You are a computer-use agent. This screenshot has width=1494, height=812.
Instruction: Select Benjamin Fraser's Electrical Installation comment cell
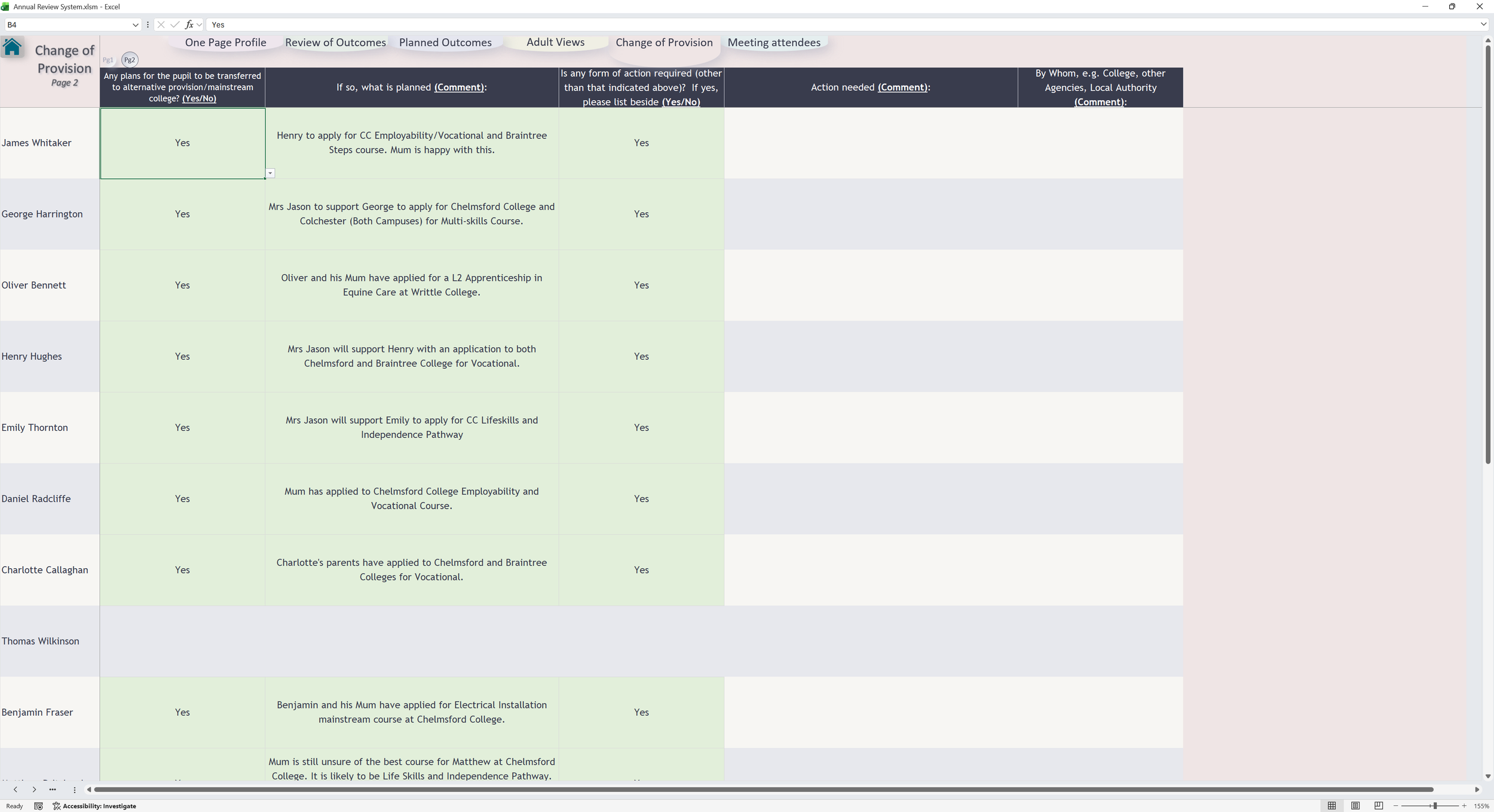click(412, 712)
